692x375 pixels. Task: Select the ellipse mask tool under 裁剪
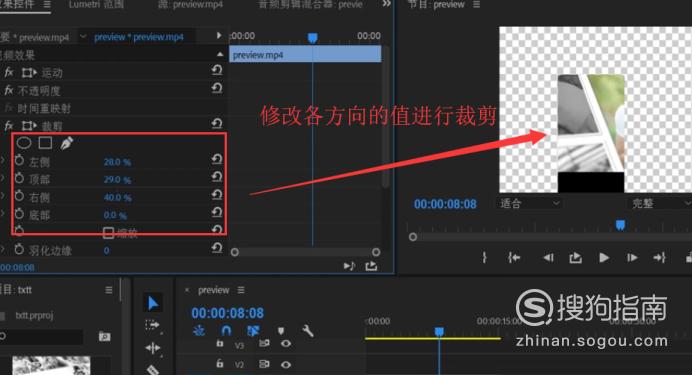[24, 143]
